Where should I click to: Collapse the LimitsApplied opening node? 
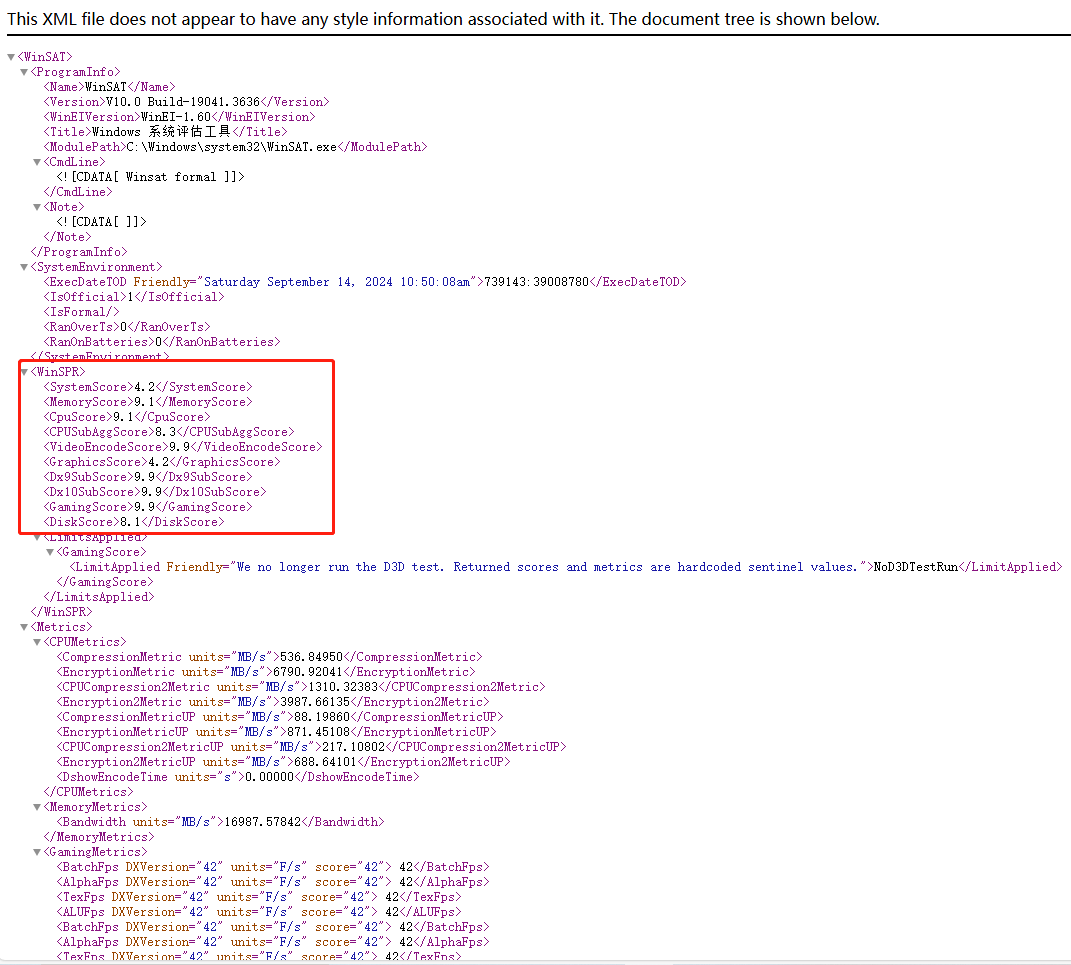tap(37, 537)
